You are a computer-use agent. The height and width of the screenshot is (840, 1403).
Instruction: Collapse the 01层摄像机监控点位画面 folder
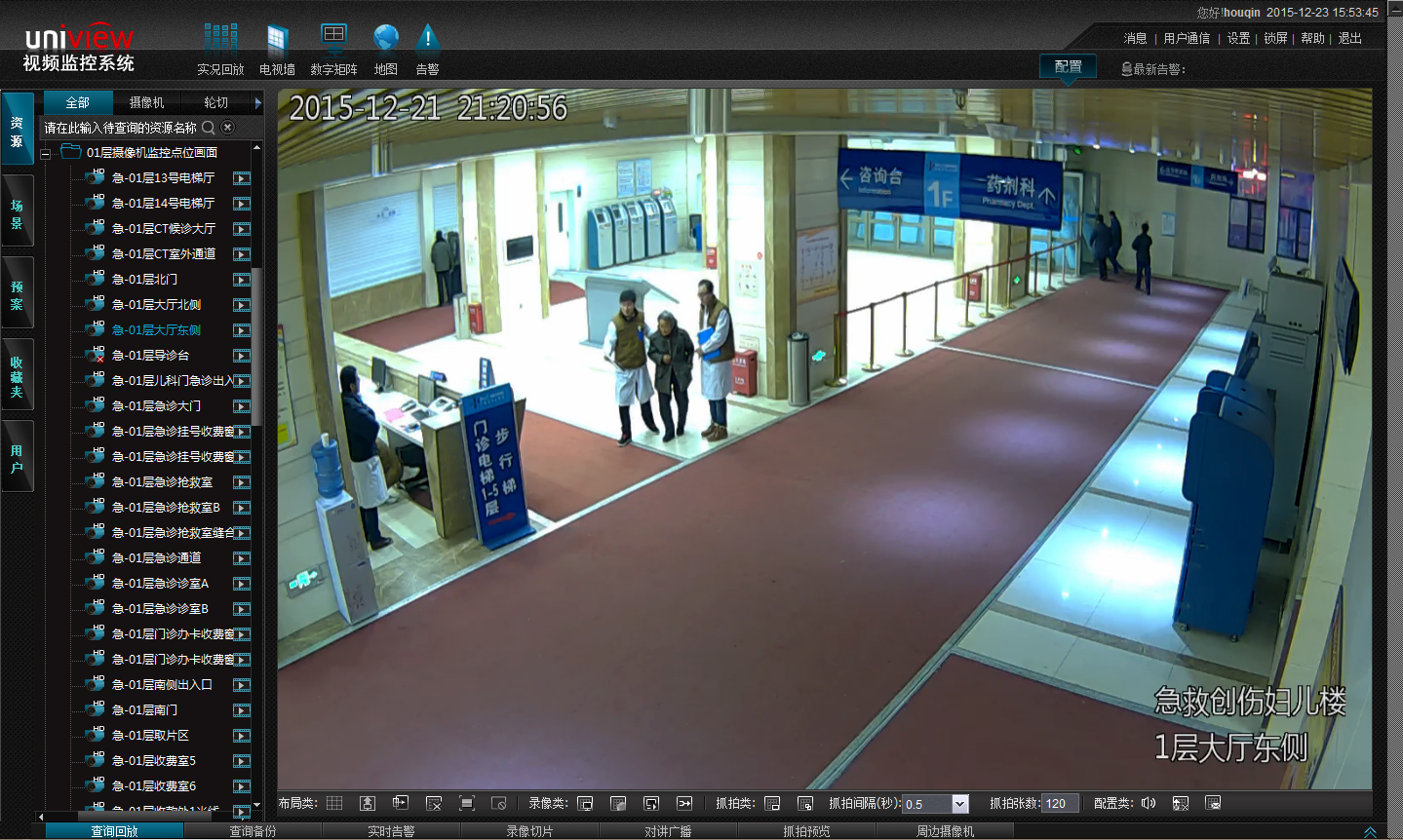[x=45, y=154]
